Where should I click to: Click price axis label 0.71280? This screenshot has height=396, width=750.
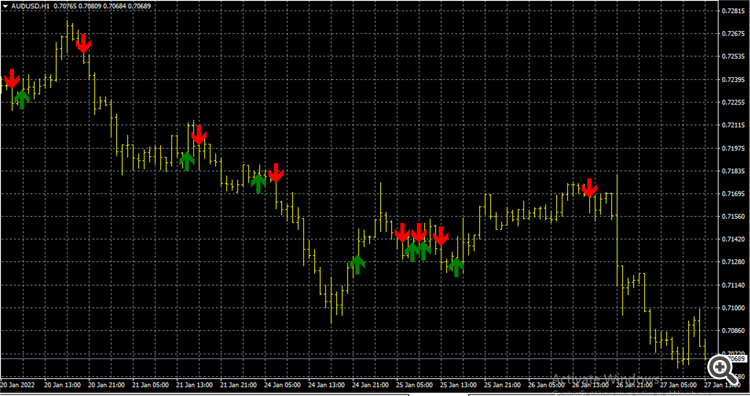734,262
